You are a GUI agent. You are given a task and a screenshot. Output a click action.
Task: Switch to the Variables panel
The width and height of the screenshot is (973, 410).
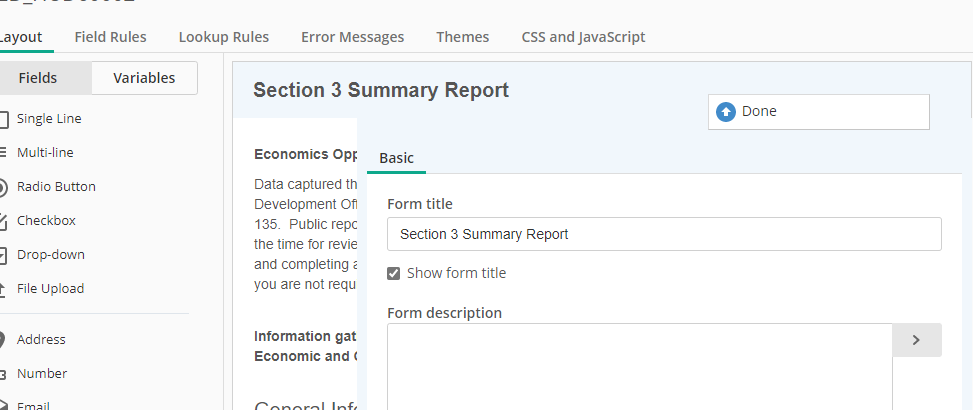144,78
